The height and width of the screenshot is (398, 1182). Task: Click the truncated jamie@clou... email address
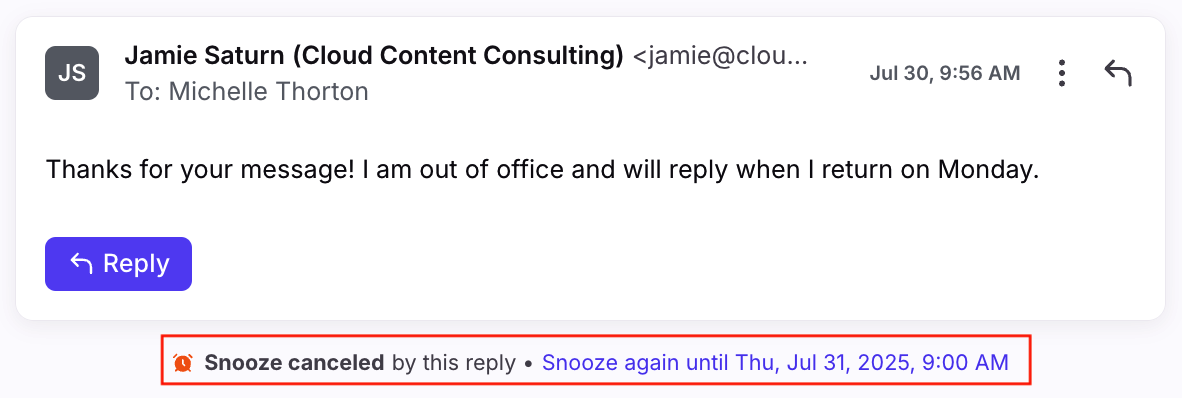(x=720, y=55)
